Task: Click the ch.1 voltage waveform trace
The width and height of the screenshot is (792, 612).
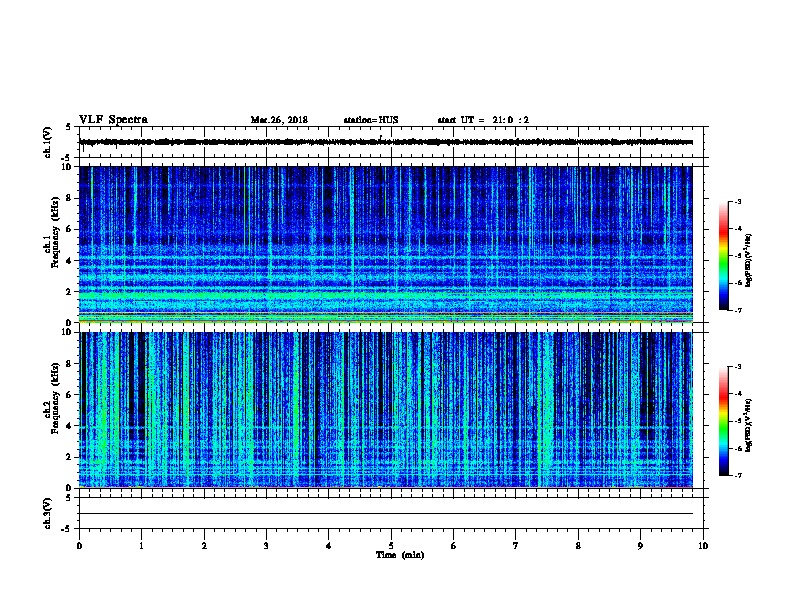Action: 386,142
